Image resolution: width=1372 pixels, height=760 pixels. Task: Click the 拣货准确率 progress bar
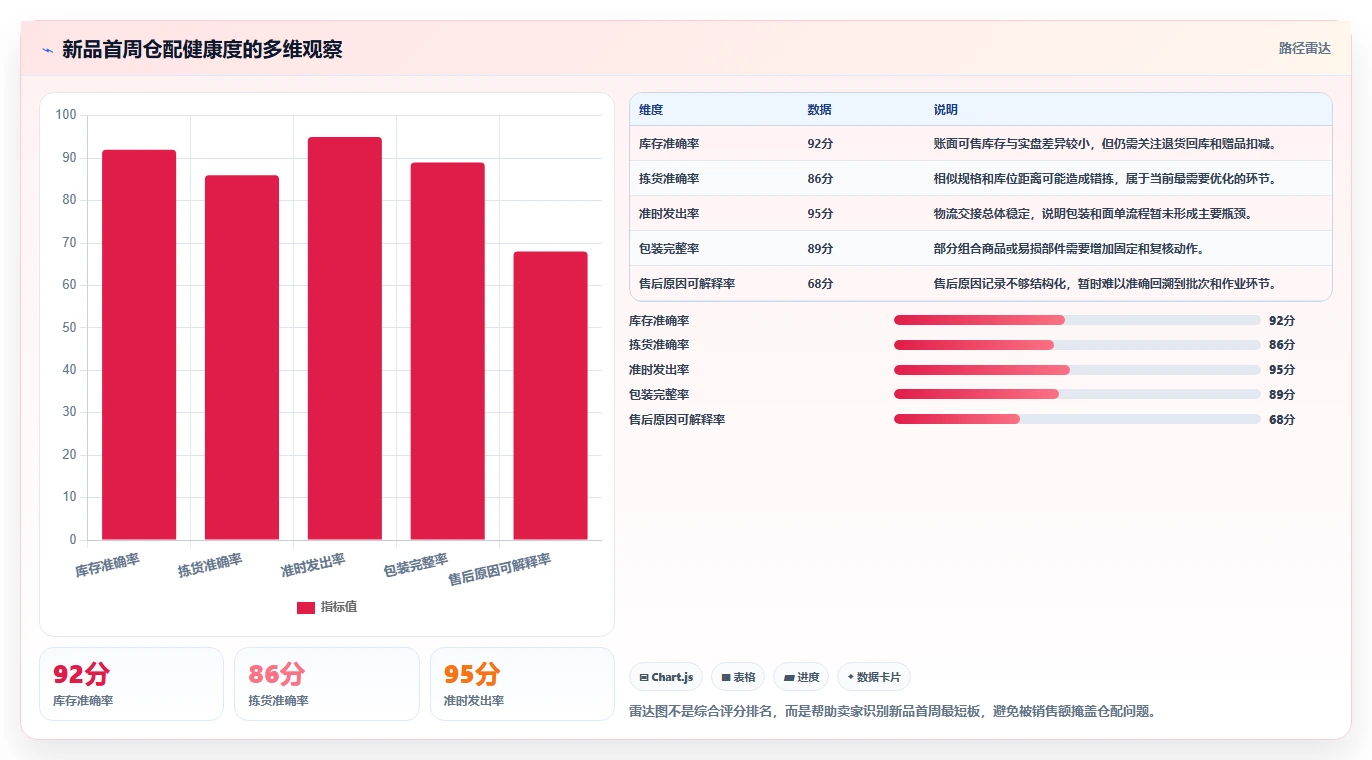point(1077,345)
